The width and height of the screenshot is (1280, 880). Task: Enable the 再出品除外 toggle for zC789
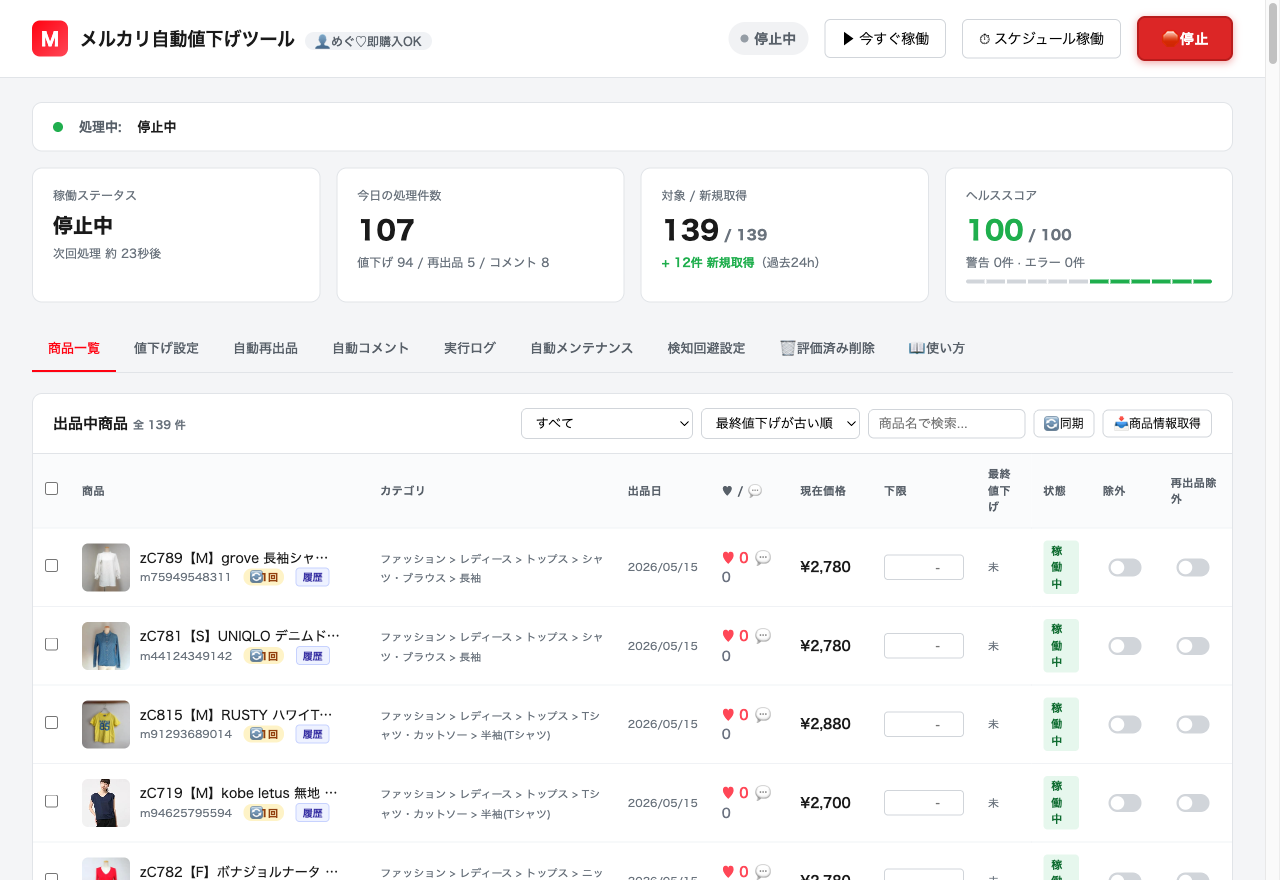click(x=1193, y=568)
